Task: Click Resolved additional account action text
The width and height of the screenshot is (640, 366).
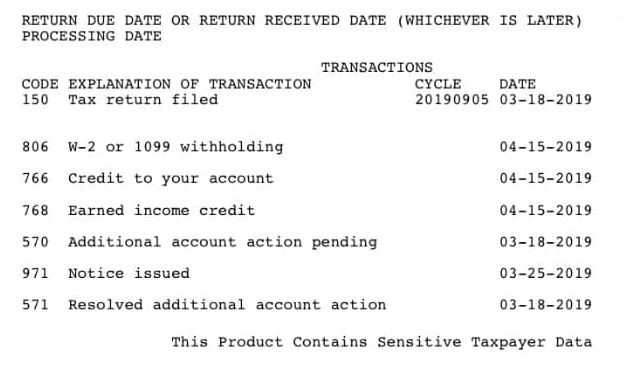Action: pyautogui.click(x=227, y=305)
